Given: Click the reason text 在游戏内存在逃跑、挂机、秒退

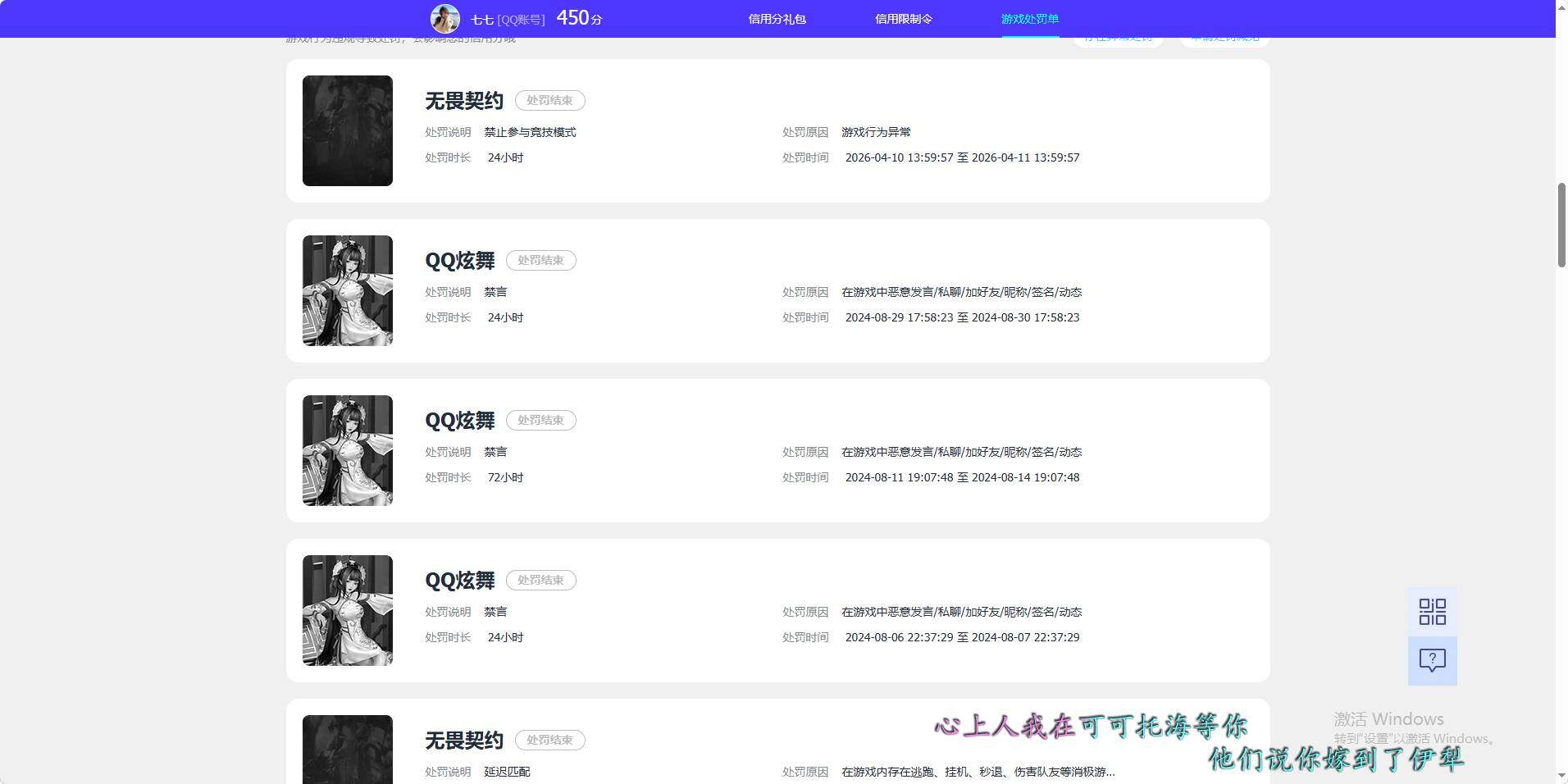Looking at the screenshot, I should pos(978,772).
